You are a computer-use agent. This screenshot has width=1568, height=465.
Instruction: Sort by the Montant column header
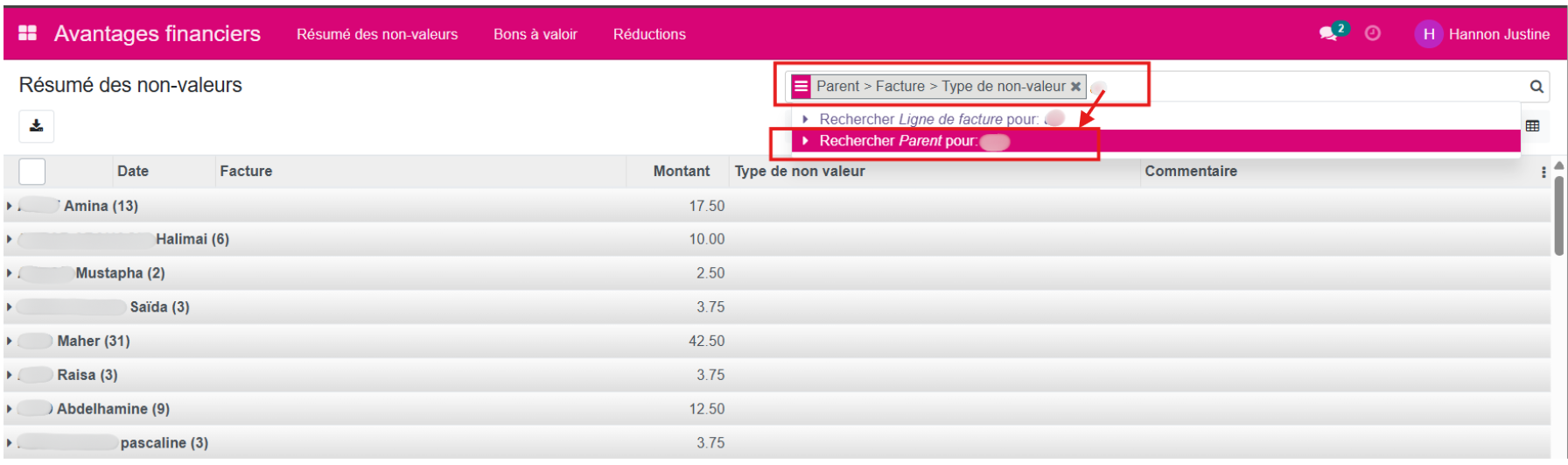681,172
